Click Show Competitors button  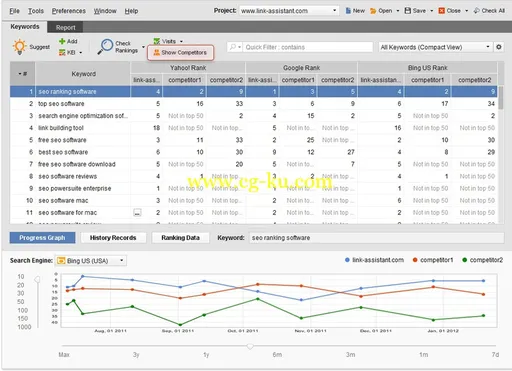180,53
